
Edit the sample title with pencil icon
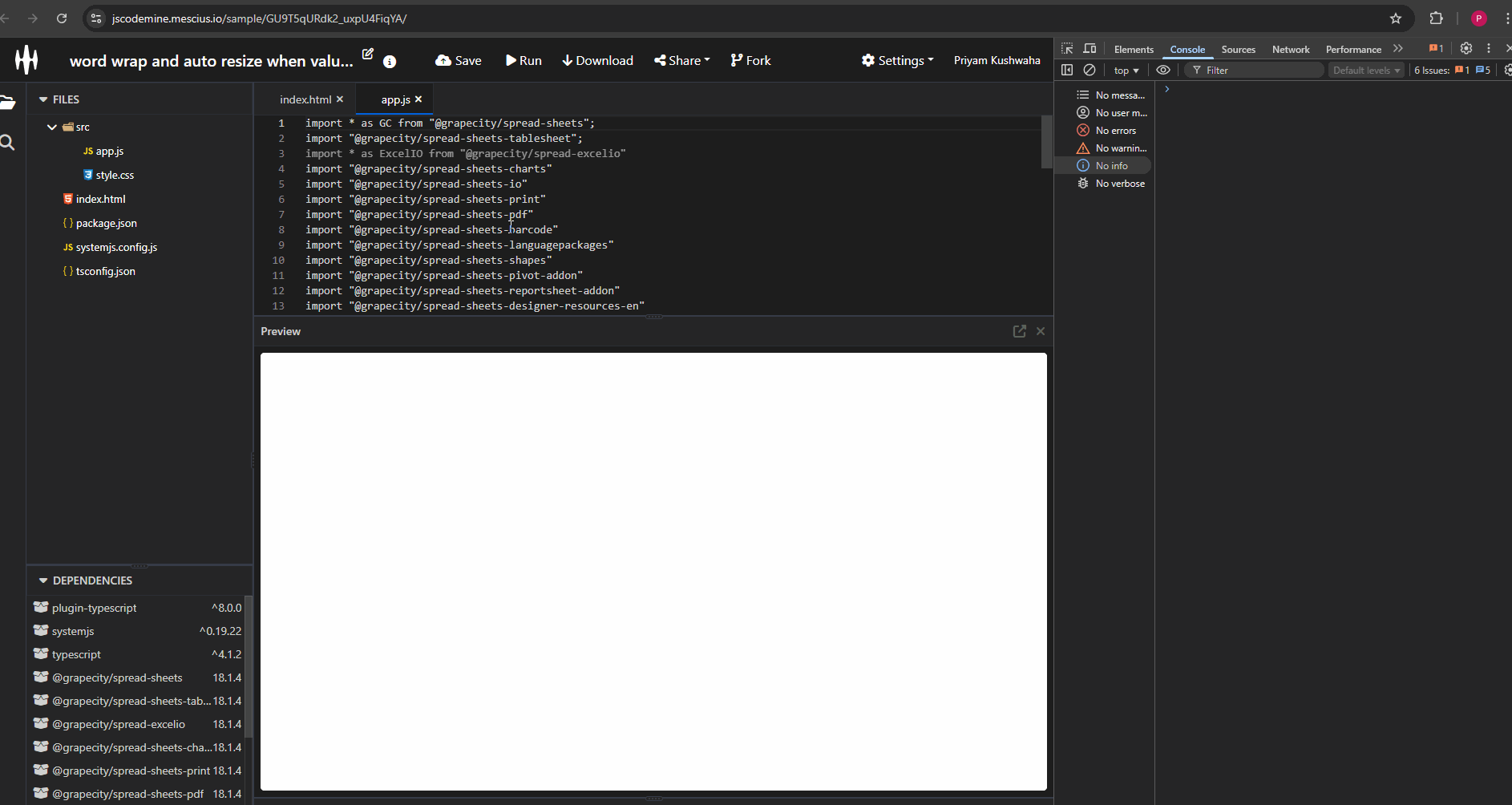point(368,54)
